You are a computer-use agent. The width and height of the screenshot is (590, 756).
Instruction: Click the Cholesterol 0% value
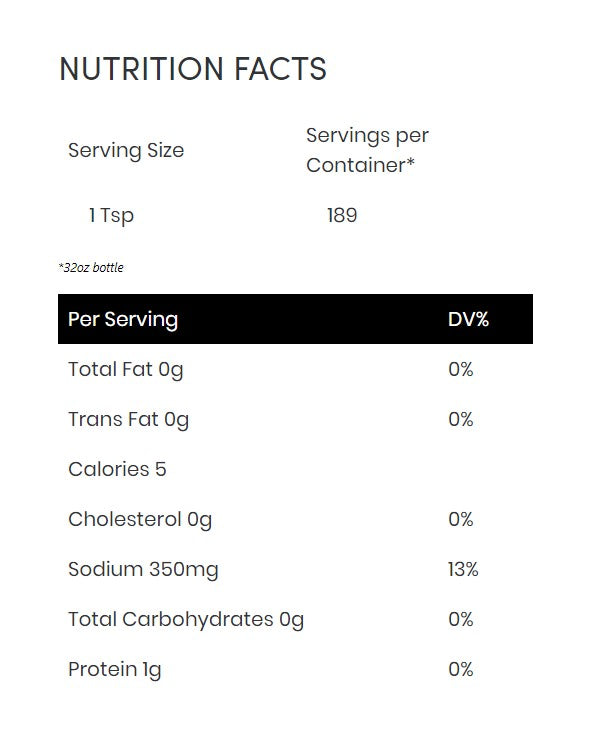pos(460,519)
